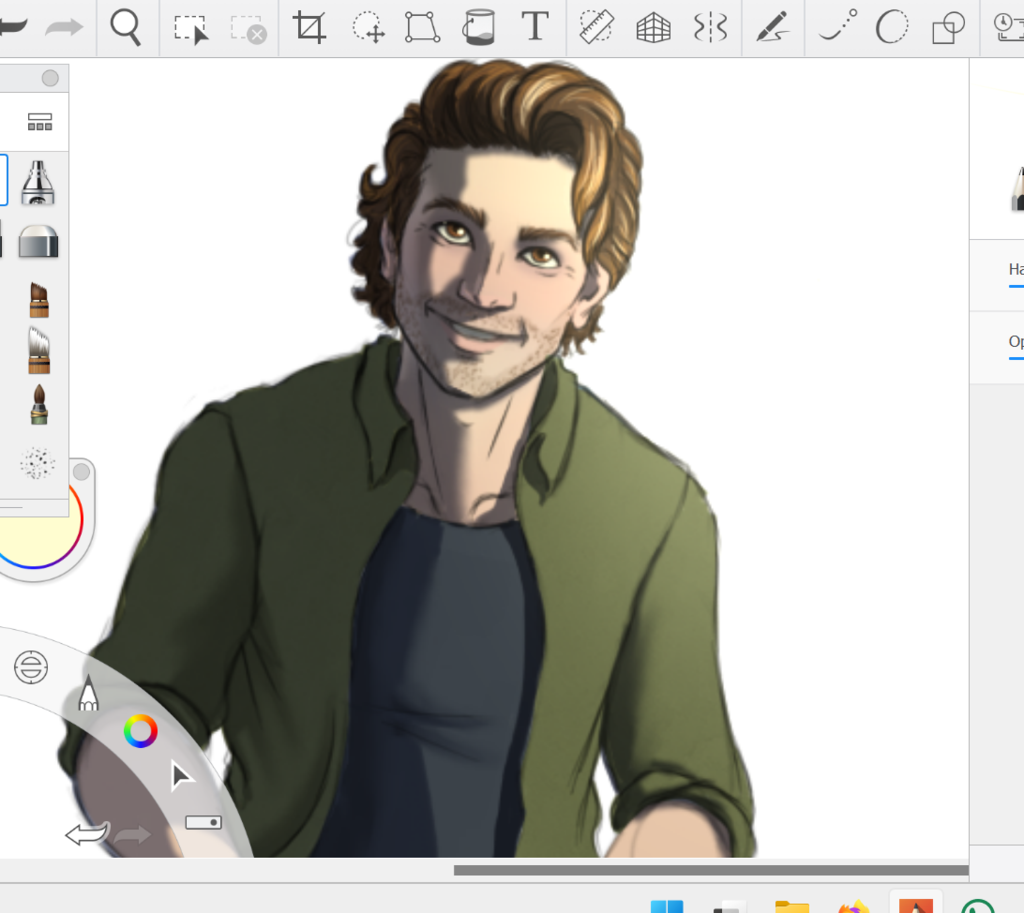Choose the circle draw style tool
The image size is (1024, 913).
(x=891, y=27)
